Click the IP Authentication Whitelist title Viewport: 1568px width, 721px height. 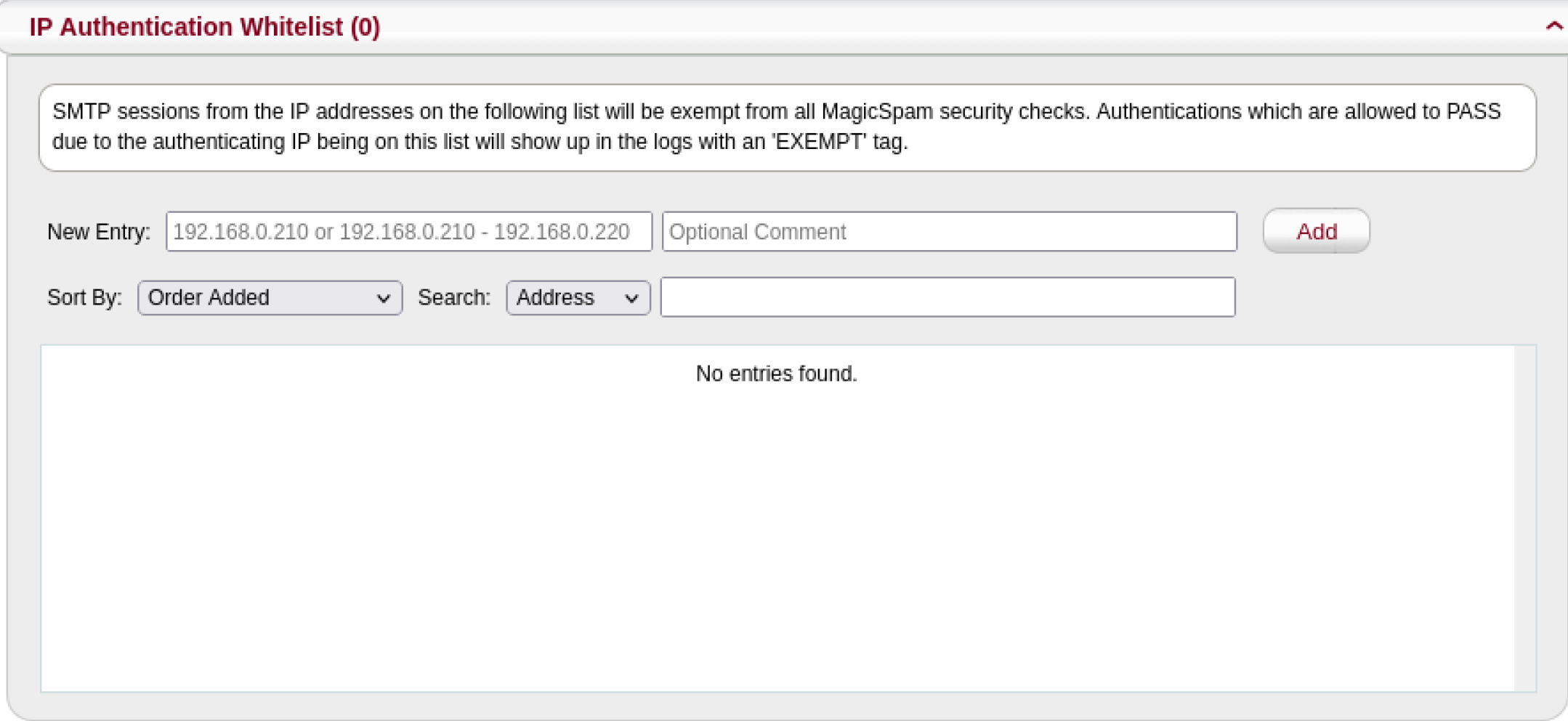tap(204, 26)
